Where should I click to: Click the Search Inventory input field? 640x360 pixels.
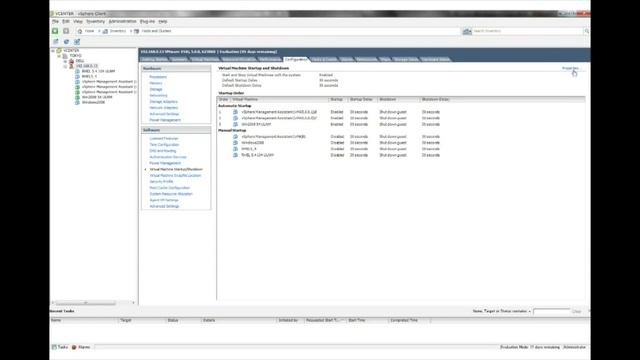pyautogui.click(x=528, y=31)
